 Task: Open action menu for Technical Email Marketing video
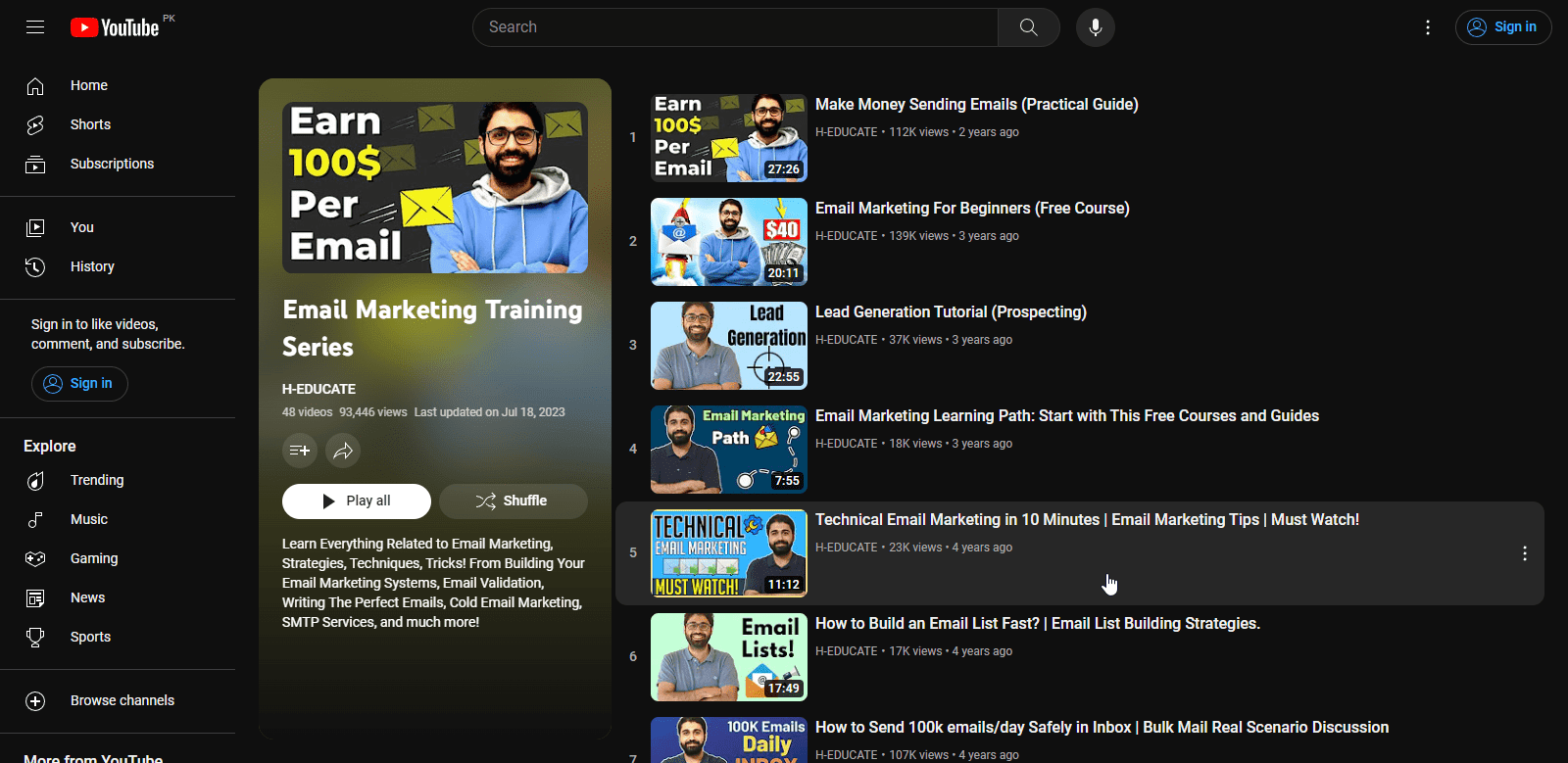(x=1524, y=553)
